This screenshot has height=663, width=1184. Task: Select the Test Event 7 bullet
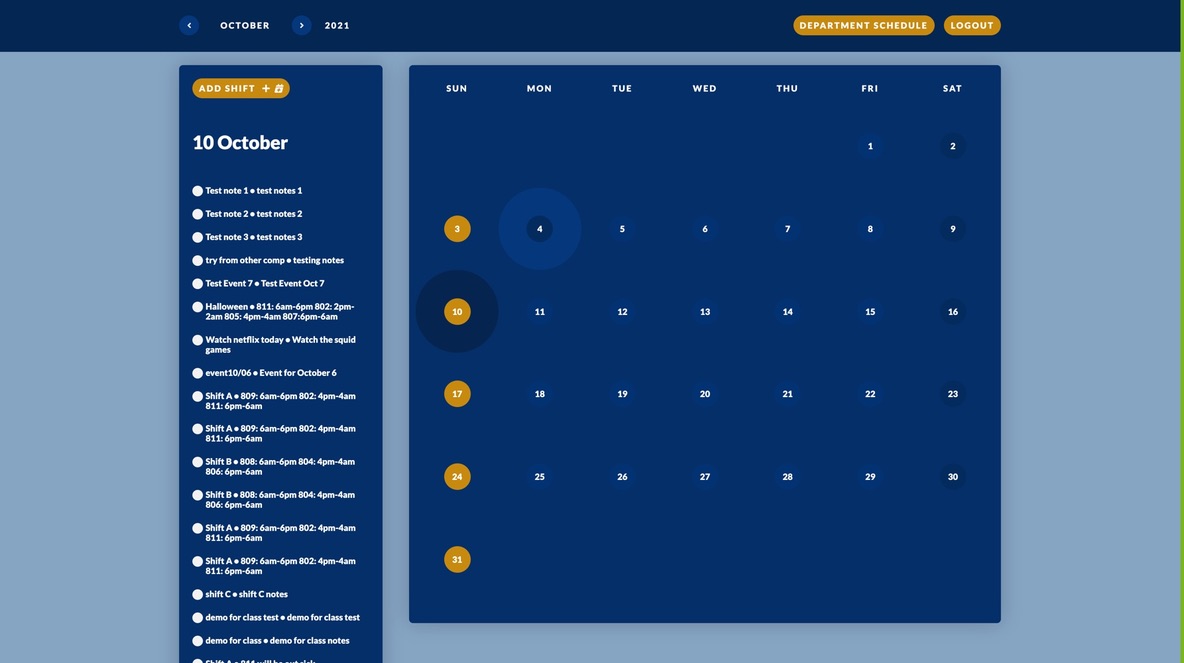pyautogui.click(x=197, y=284)
